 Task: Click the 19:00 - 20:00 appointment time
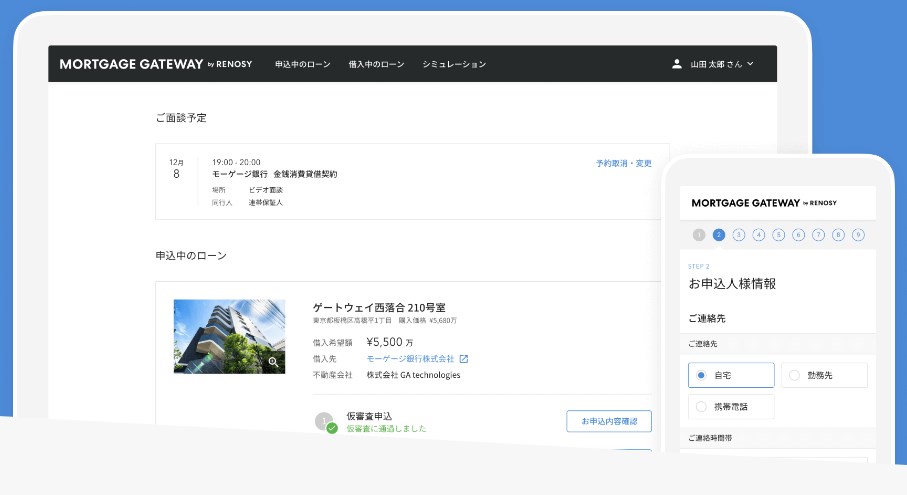(x=236, y=162)
